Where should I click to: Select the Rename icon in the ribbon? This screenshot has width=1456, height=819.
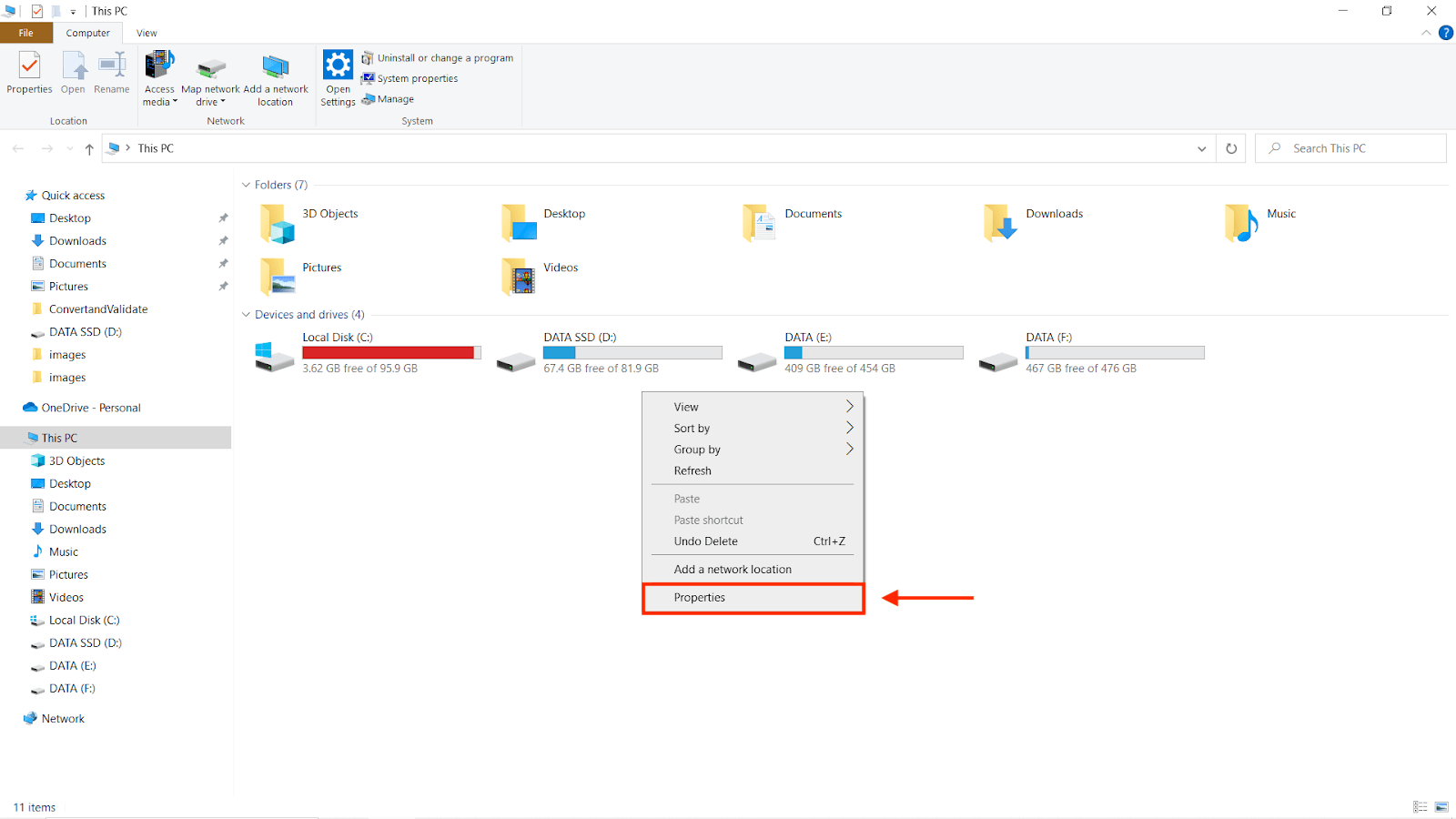click(112, 73)
